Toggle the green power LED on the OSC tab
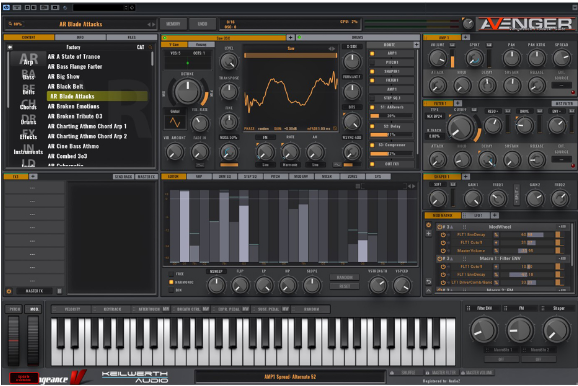 pyautogui.click(x=164, y=38)
